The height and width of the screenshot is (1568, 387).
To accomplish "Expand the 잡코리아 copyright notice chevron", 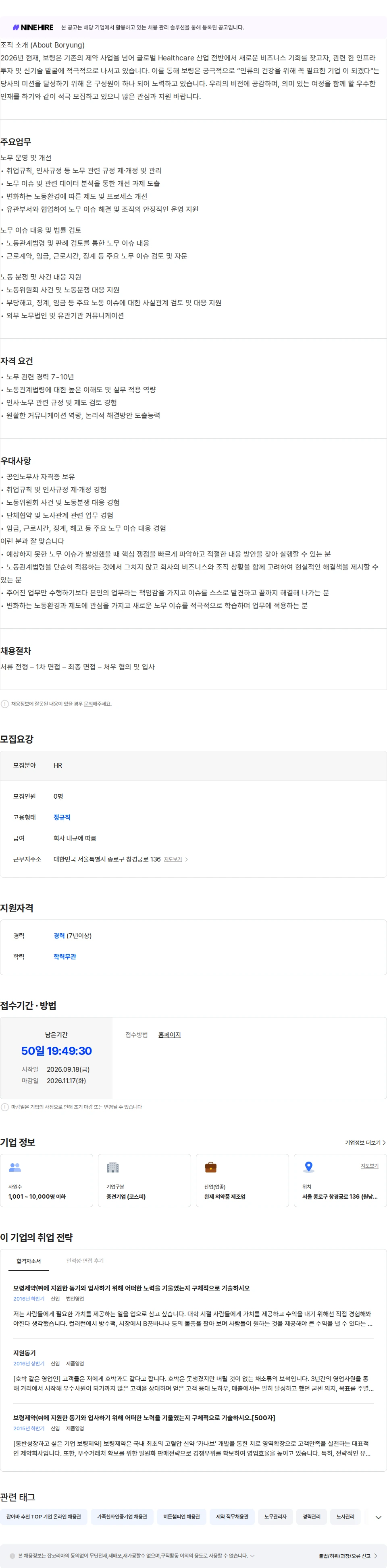I will [x=252, y=1556].
